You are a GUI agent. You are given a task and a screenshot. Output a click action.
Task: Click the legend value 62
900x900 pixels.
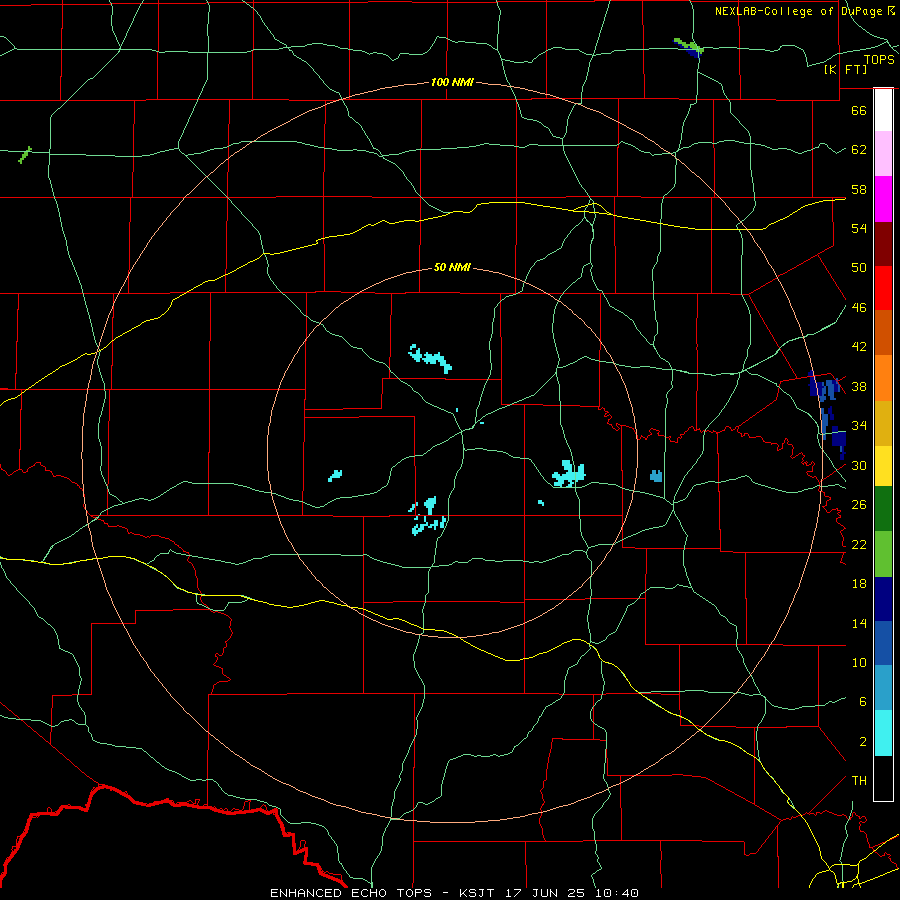point(859,149)
